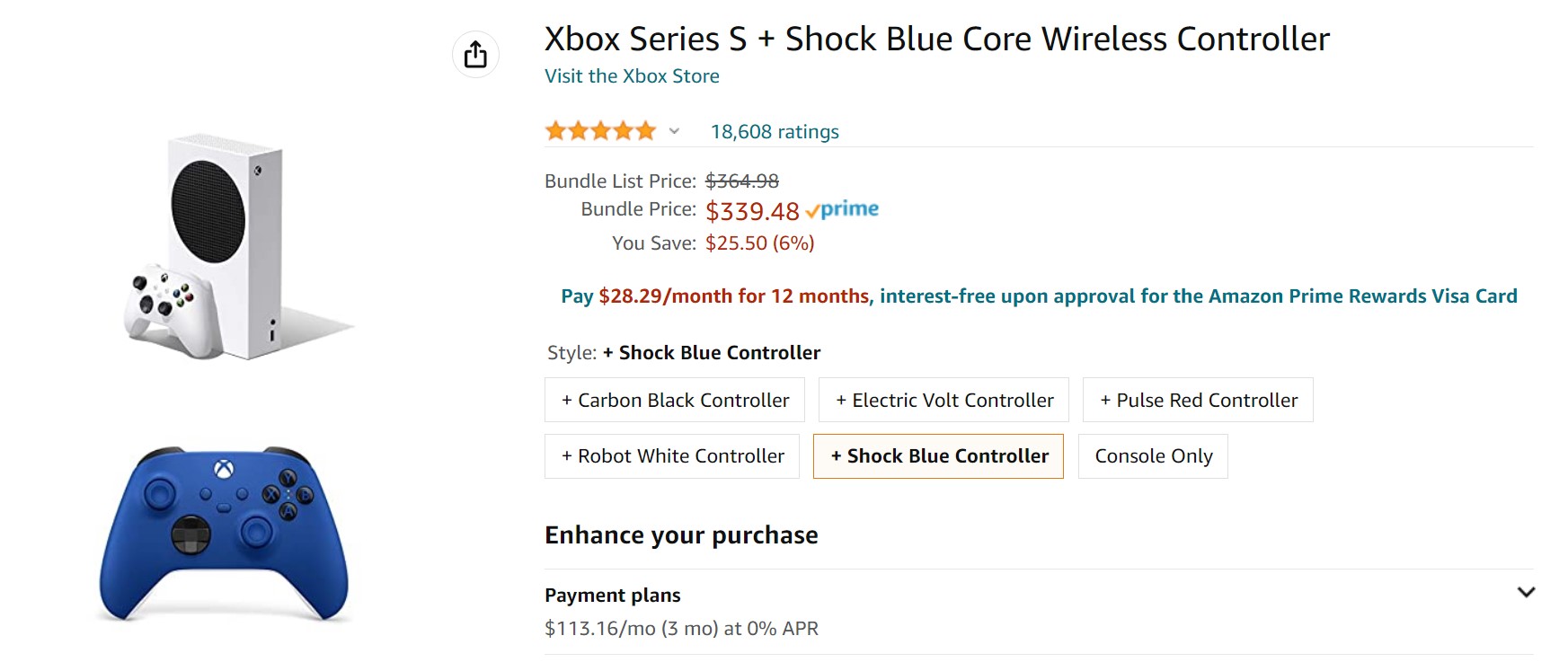Switch to the Robot White Controller bundle
Viewport: 1568px width, 671px height.
(x=672, y=456)
